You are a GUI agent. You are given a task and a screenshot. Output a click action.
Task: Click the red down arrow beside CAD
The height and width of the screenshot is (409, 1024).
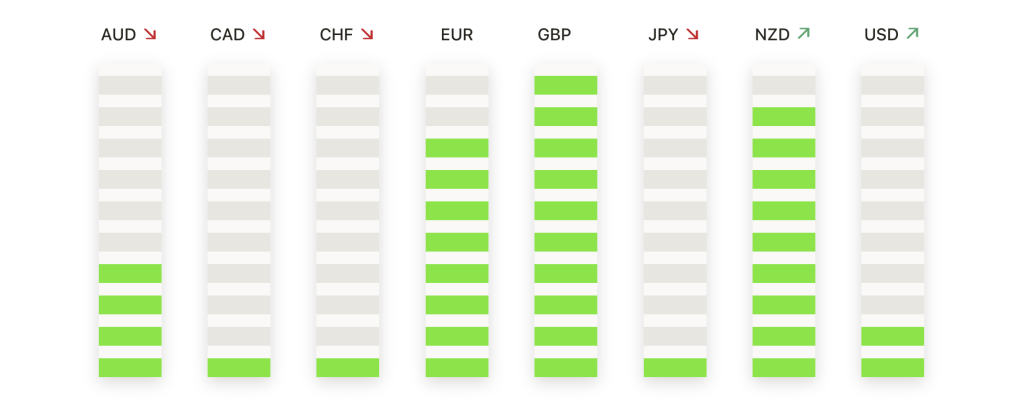coord(259,35)
